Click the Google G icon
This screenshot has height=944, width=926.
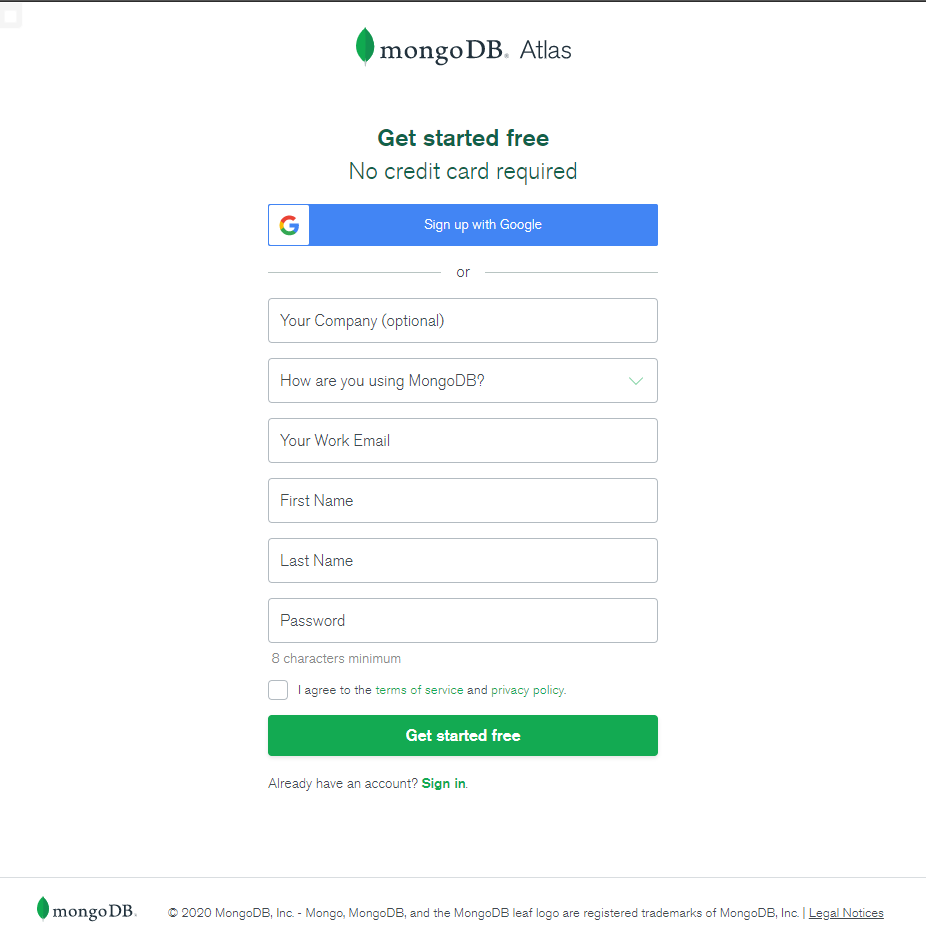[x=289, y=225]
